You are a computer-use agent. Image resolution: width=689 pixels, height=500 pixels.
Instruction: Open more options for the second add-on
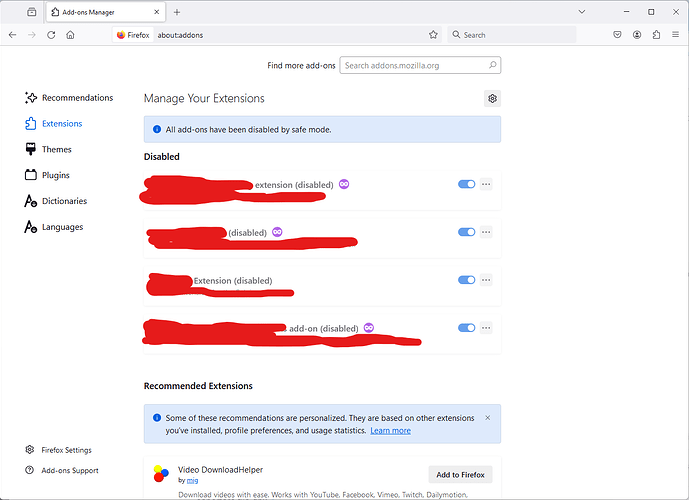click(486, 232)
